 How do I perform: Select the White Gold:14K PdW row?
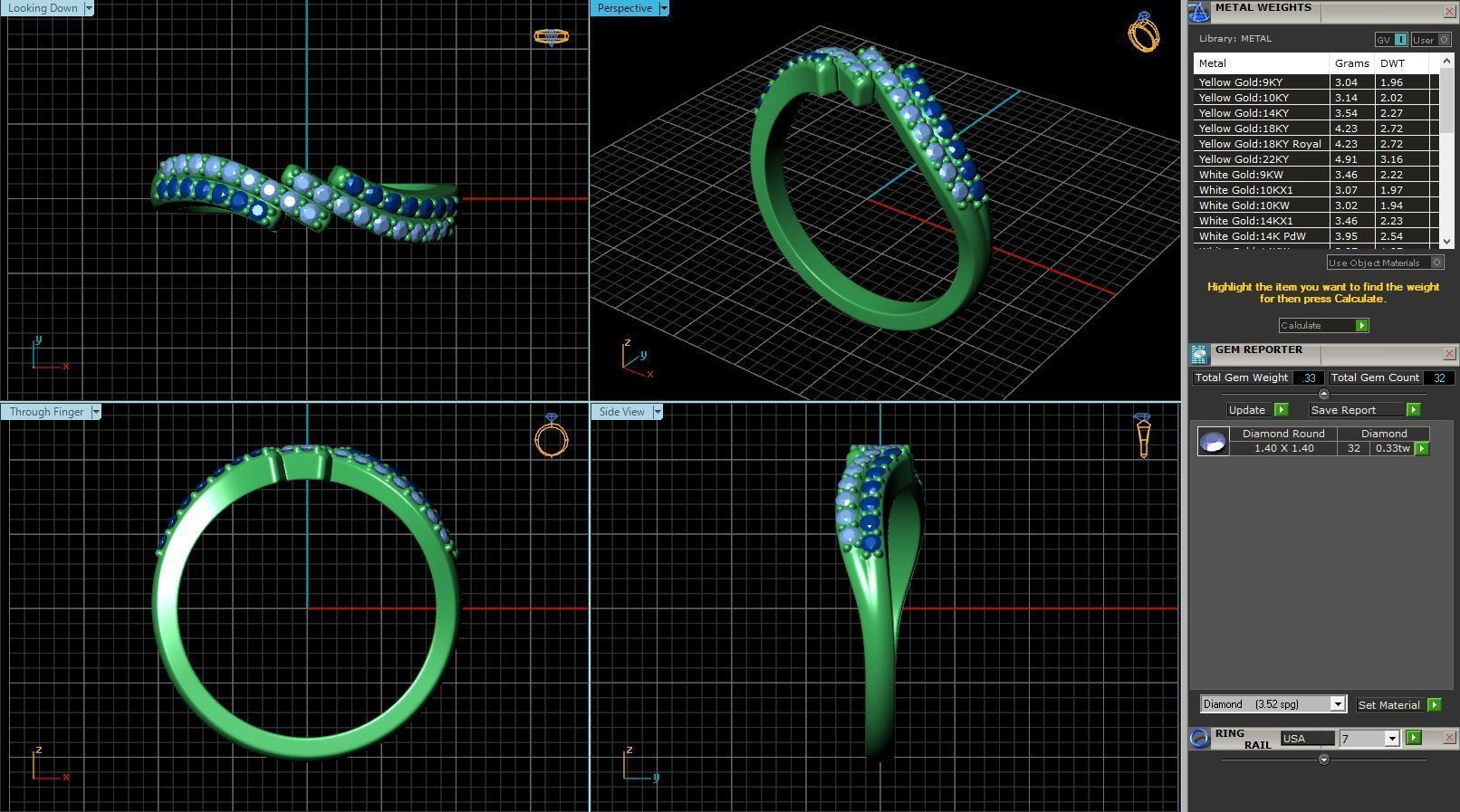click(1316, 236)
